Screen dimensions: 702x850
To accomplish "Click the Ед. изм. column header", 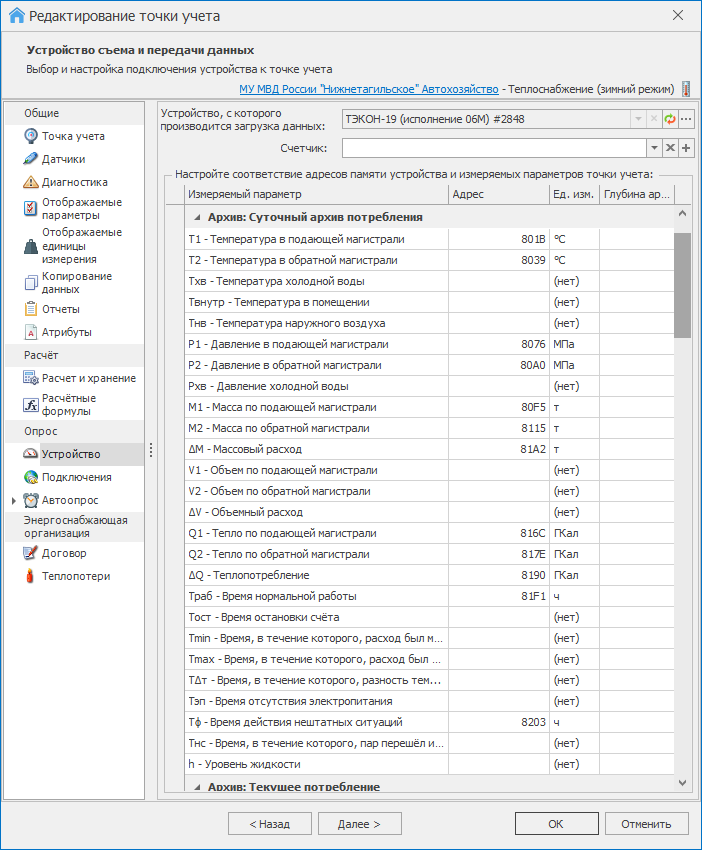I will coord(574,194).
